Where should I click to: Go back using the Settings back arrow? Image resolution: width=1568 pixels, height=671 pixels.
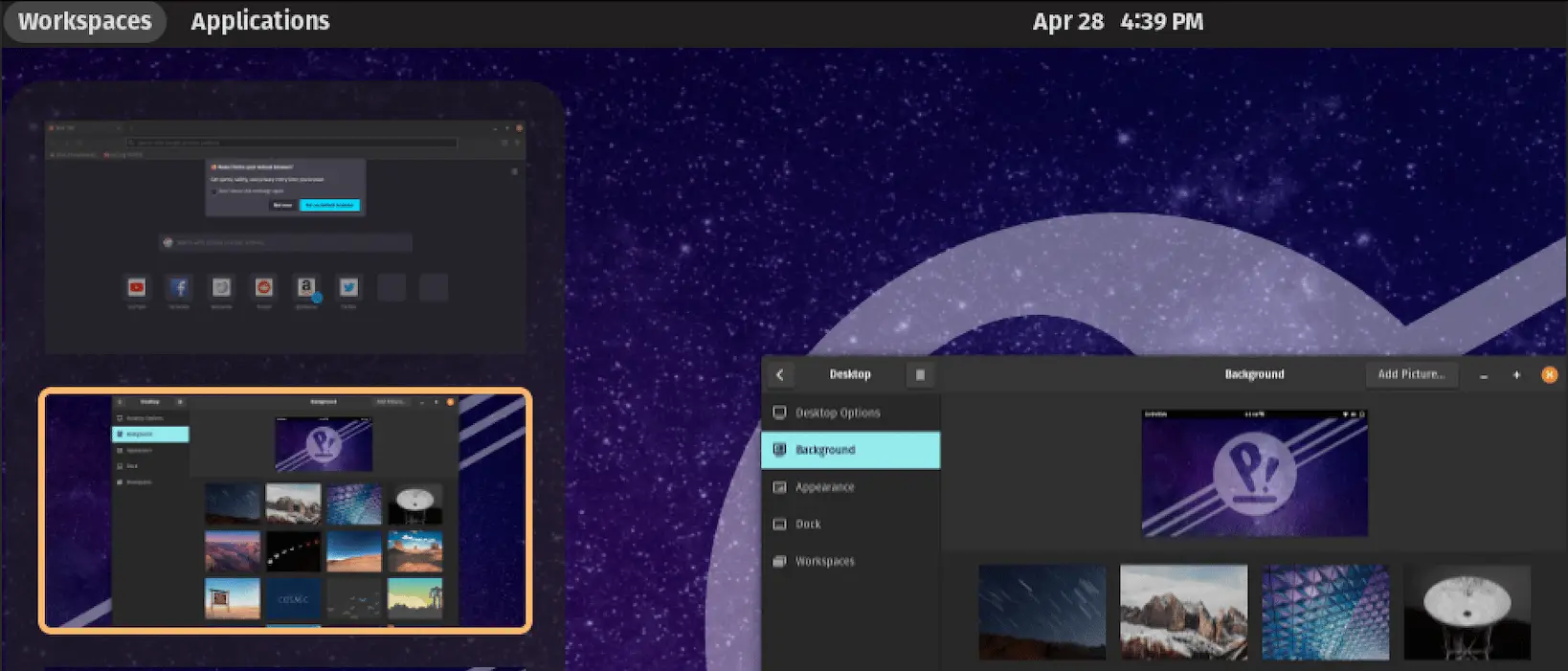780,375
